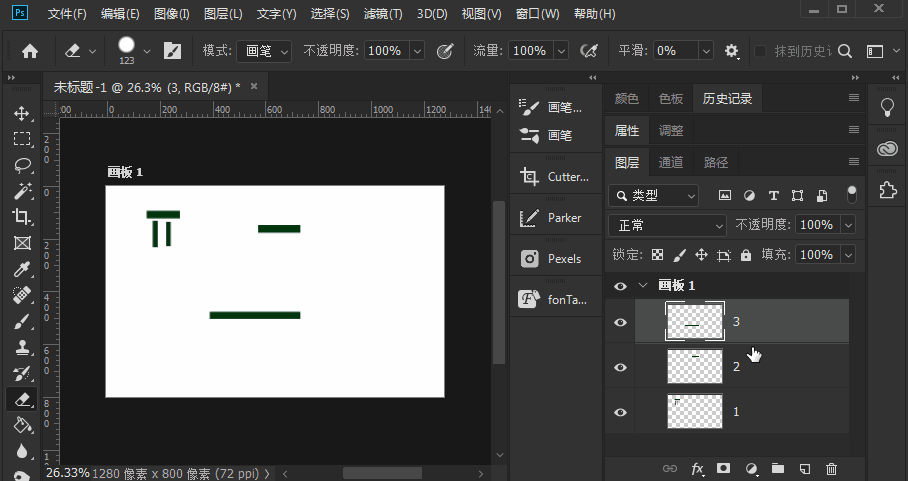Select the Move tool
The height and width of the screenshot is (481, 908).
(22, 113)
